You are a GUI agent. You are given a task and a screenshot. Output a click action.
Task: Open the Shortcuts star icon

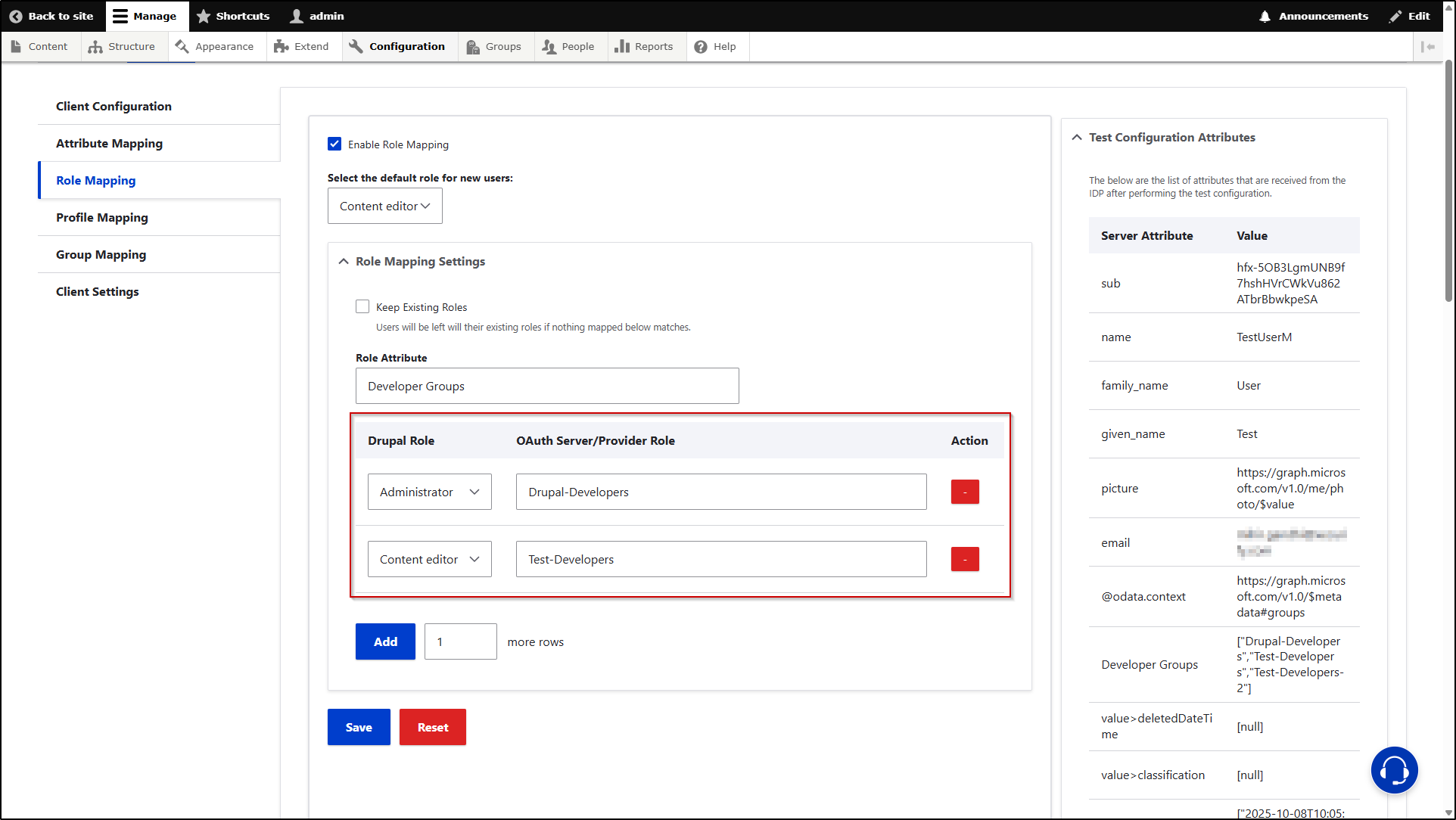pos(204,16)
